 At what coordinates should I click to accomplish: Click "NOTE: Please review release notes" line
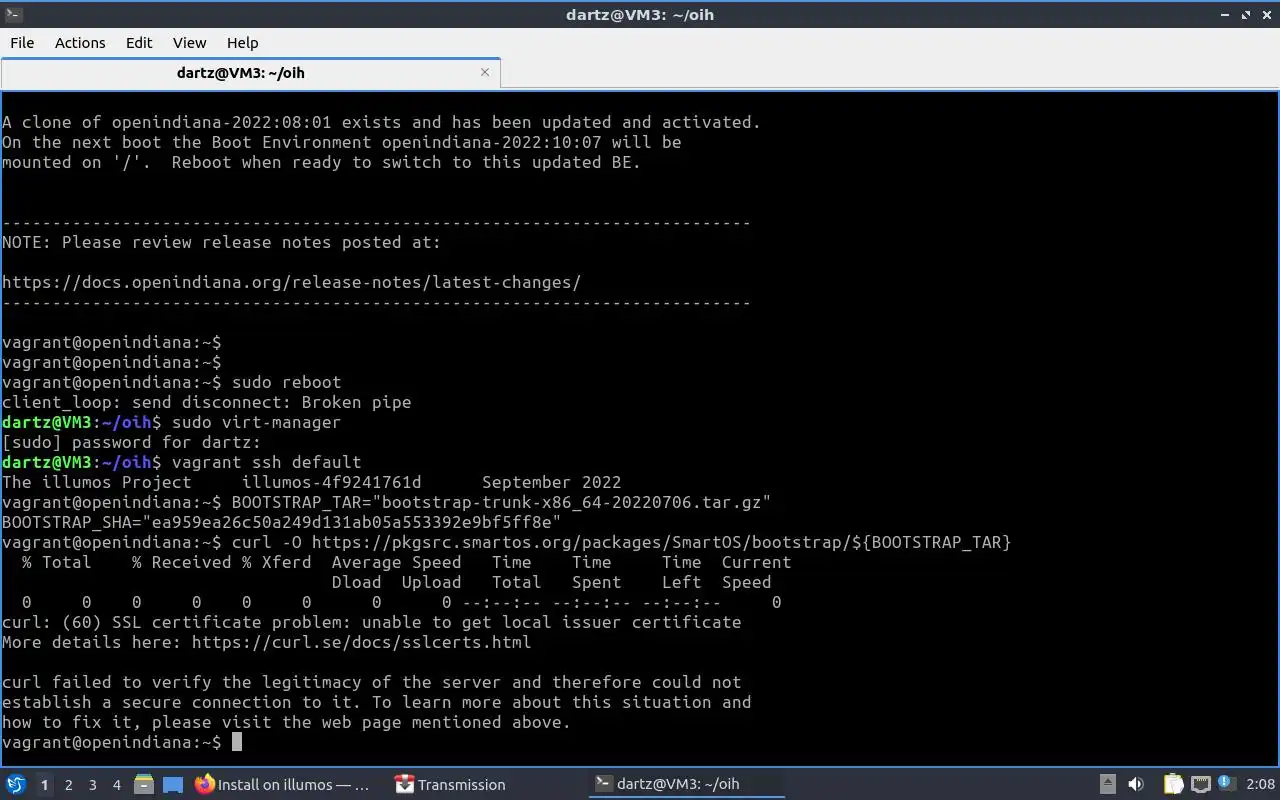pos(221,242)
